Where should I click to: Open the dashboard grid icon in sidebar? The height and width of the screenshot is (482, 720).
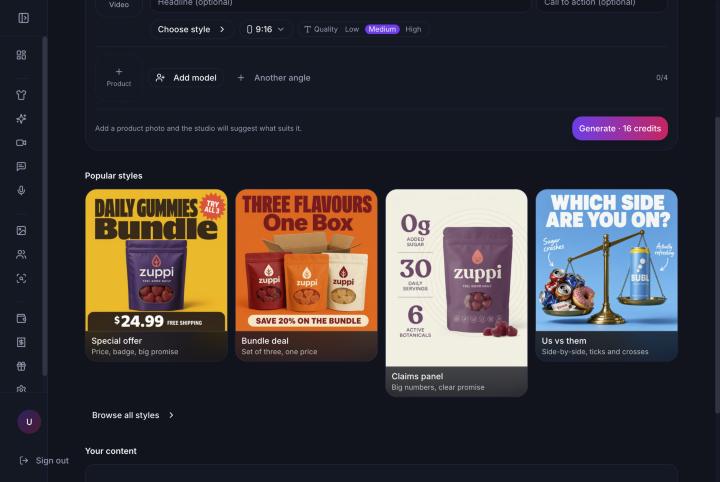[x=21, y=55]
